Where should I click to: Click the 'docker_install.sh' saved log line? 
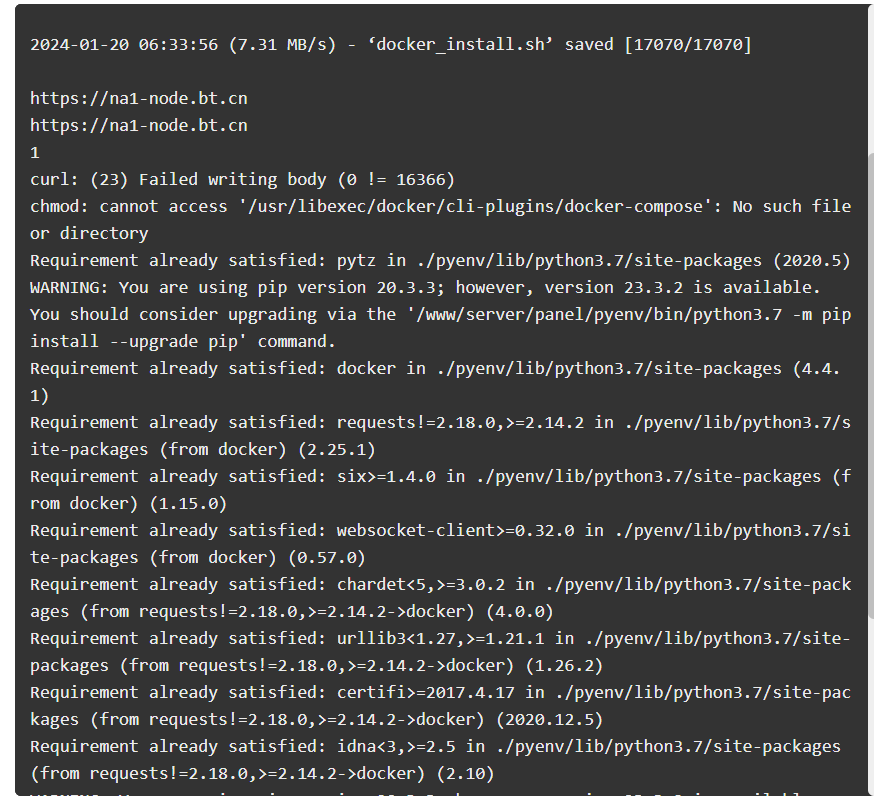391,45
